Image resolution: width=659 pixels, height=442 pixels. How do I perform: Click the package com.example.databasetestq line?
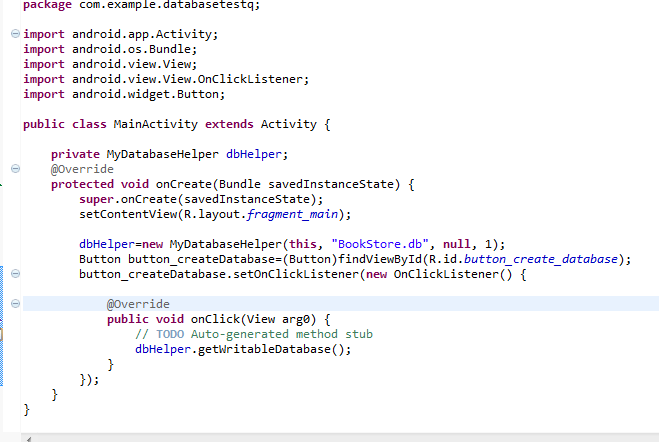(x=142, y=5)
